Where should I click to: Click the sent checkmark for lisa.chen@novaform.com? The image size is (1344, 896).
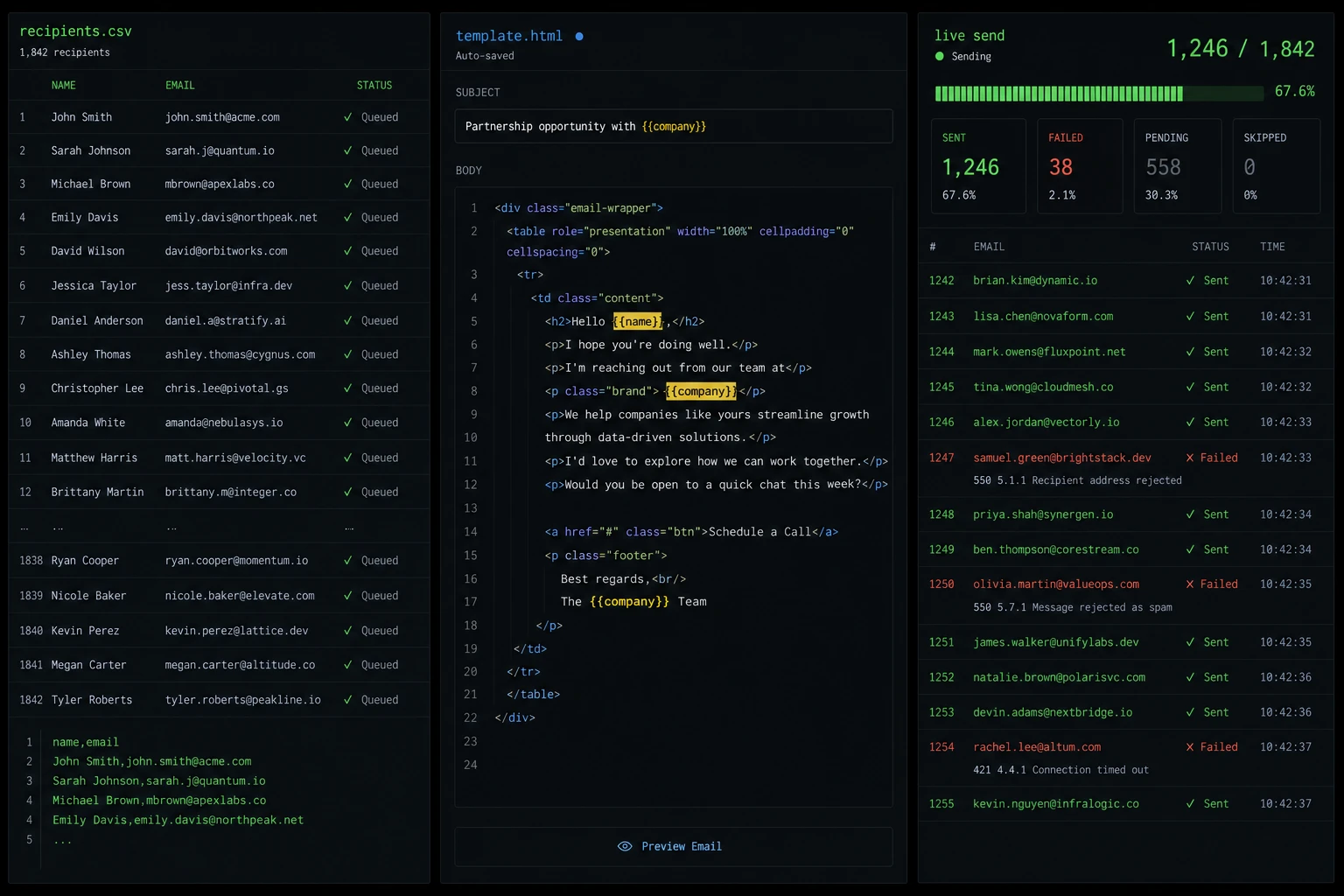(1190, 316)
